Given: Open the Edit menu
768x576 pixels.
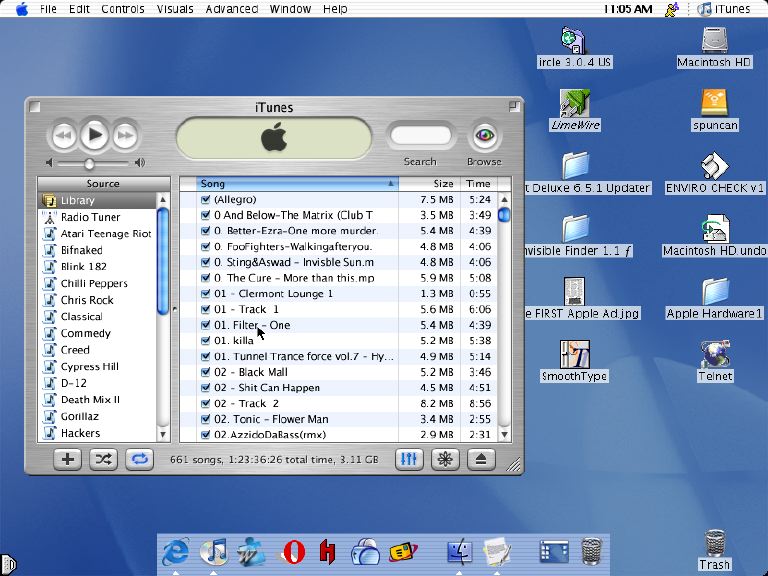Looking at the screenshot, I should (x=79, y=9).
